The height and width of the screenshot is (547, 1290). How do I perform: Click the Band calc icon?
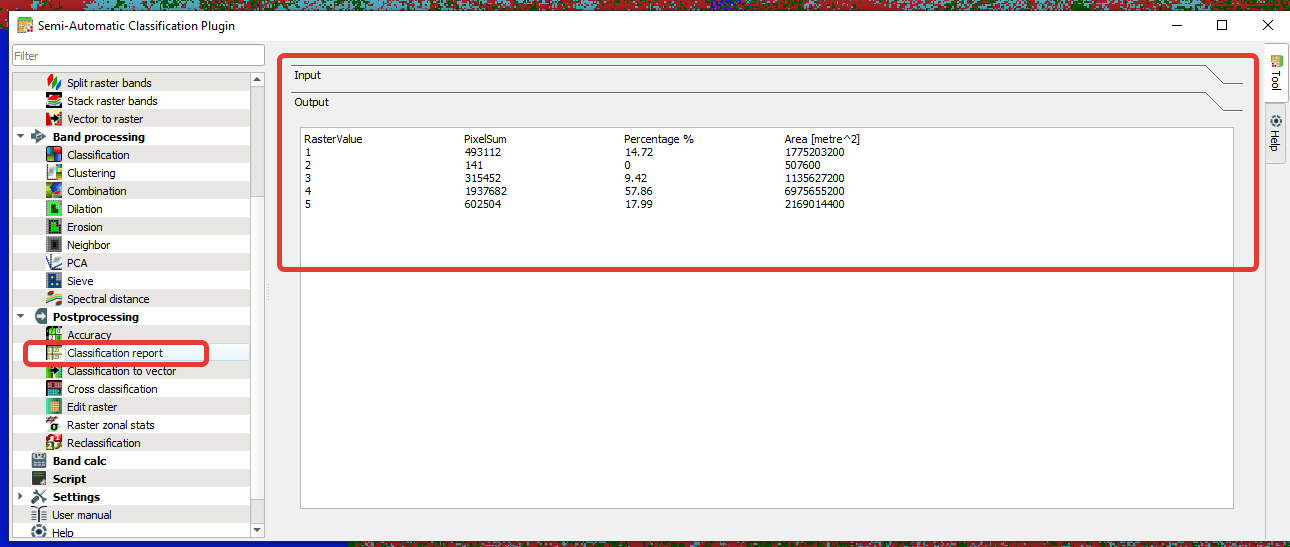39,461
